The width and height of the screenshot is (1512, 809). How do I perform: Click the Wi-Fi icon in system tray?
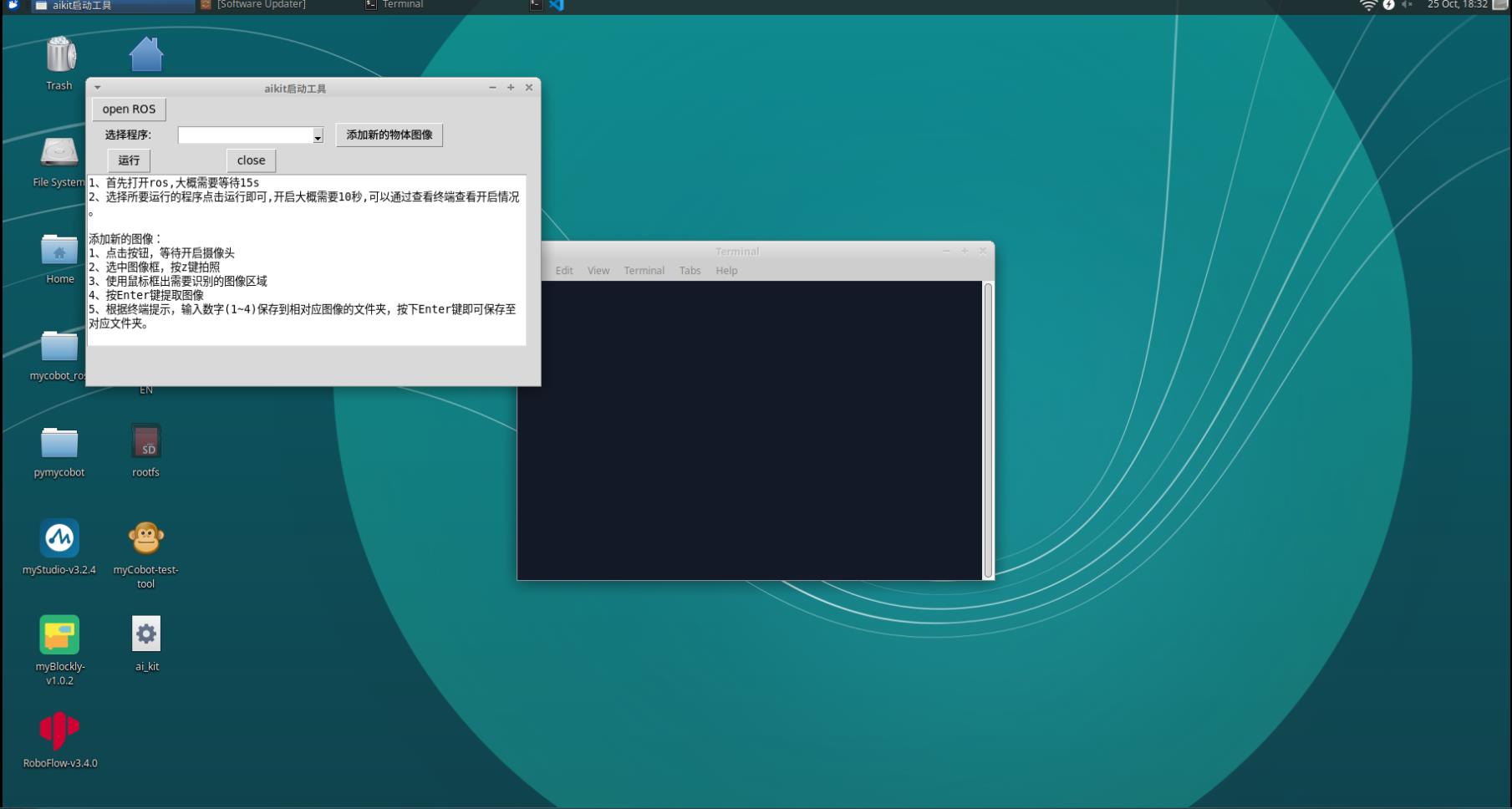pos(1367,6)
